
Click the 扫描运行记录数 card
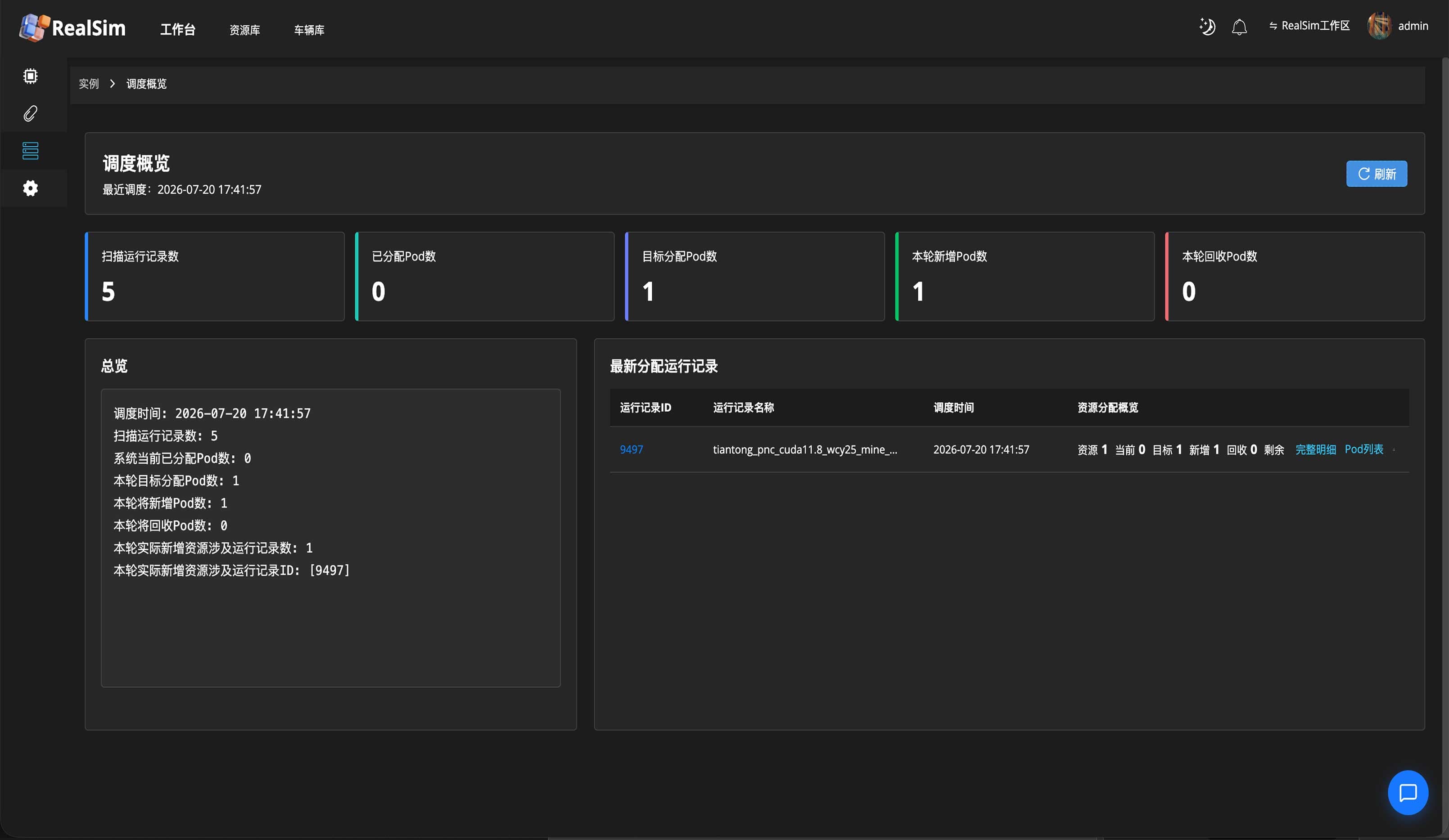(214, 276)
